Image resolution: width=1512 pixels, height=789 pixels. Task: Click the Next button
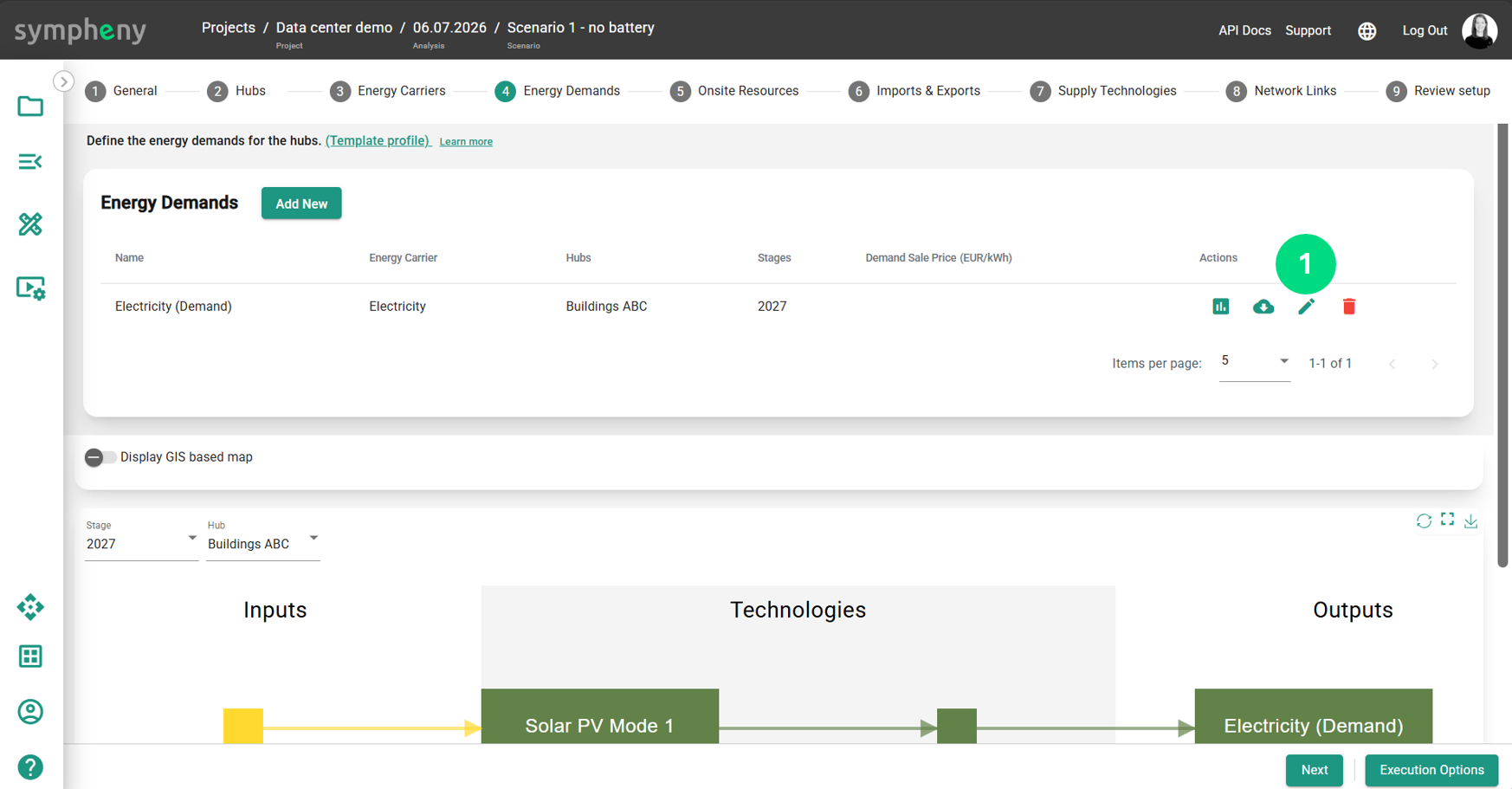pyautogui.click(x=1315, y=770)
